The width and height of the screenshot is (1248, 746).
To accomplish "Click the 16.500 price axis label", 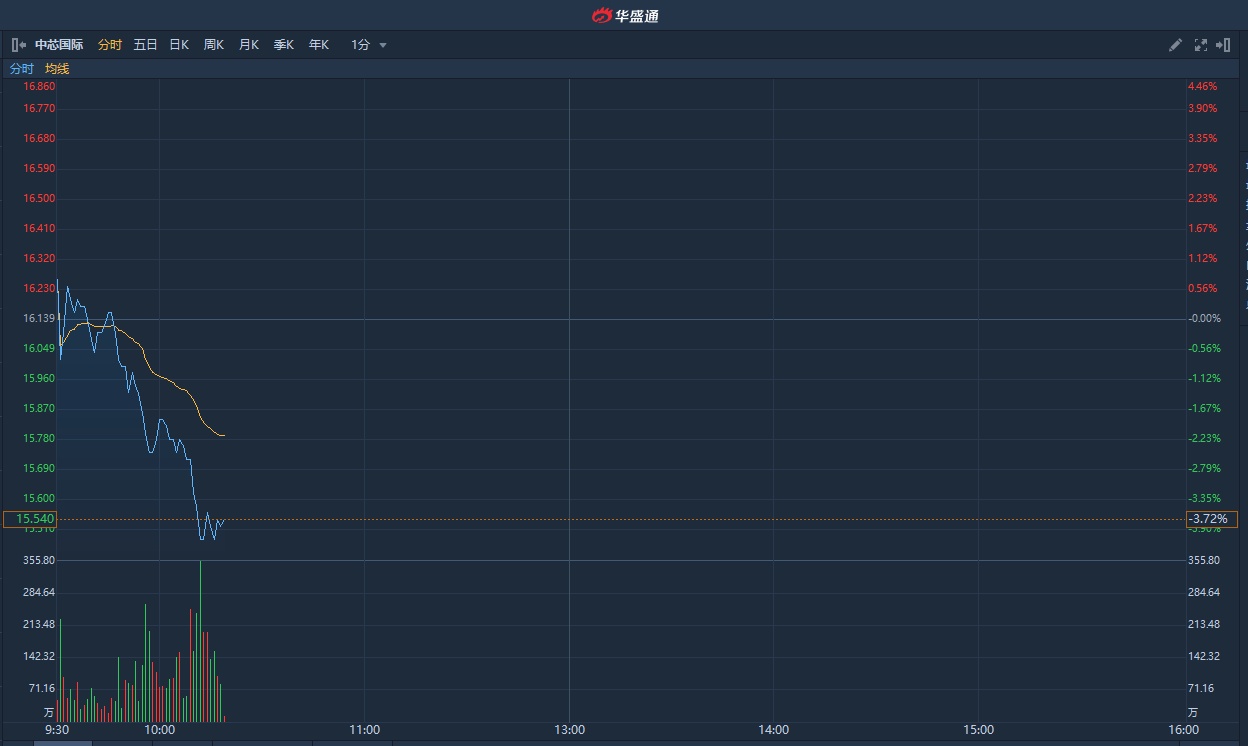I will [39, 198].
